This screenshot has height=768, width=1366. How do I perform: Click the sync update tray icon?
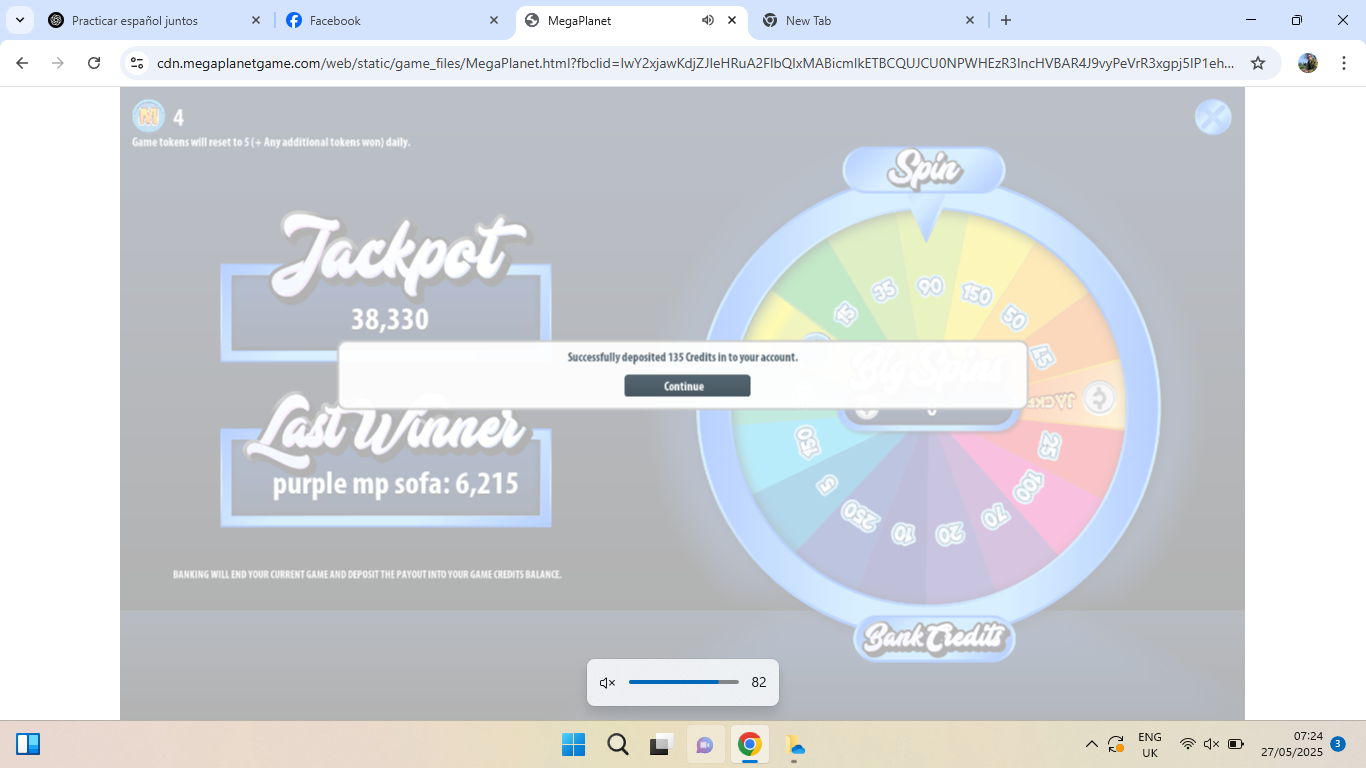click(1116, 744)
